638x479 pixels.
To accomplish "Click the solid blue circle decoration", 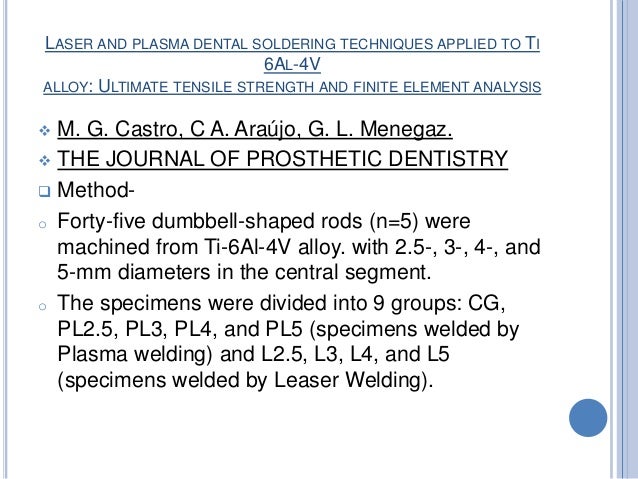I will [588, 418].
